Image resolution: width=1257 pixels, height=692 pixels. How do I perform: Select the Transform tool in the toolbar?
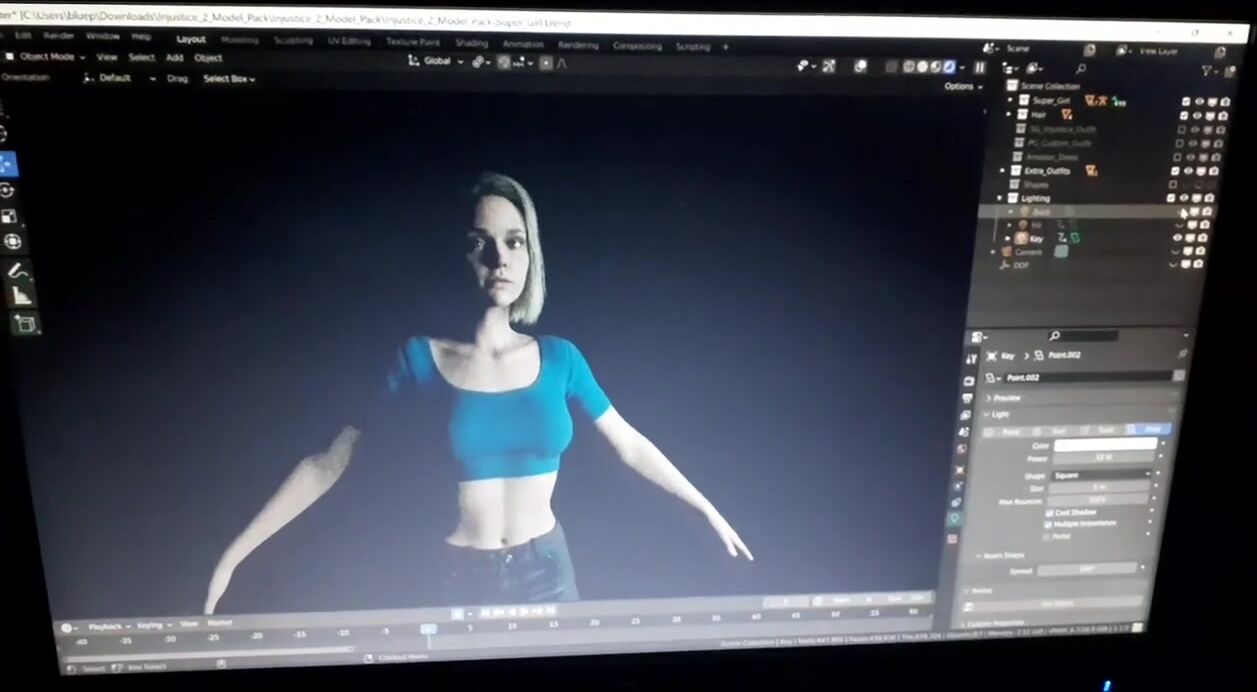point(12,242)
